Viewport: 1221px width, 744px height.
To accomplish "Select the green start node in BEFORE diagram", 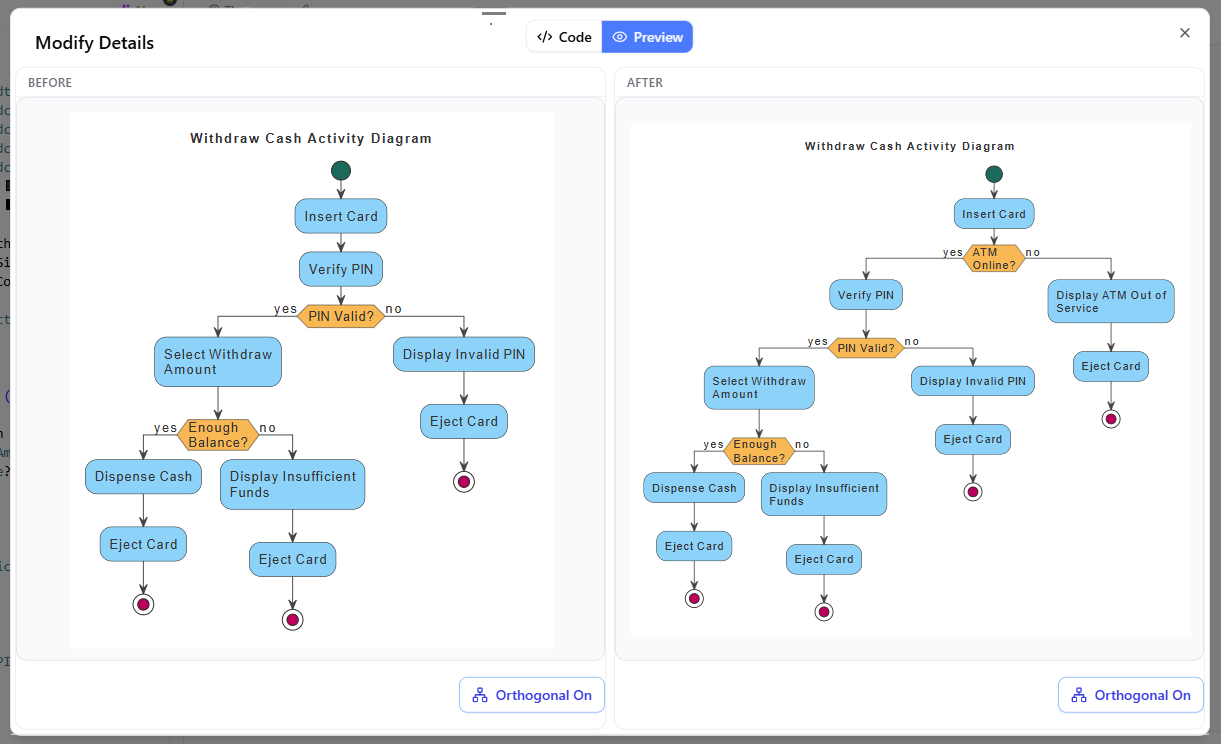I will [x=341, y=170].
